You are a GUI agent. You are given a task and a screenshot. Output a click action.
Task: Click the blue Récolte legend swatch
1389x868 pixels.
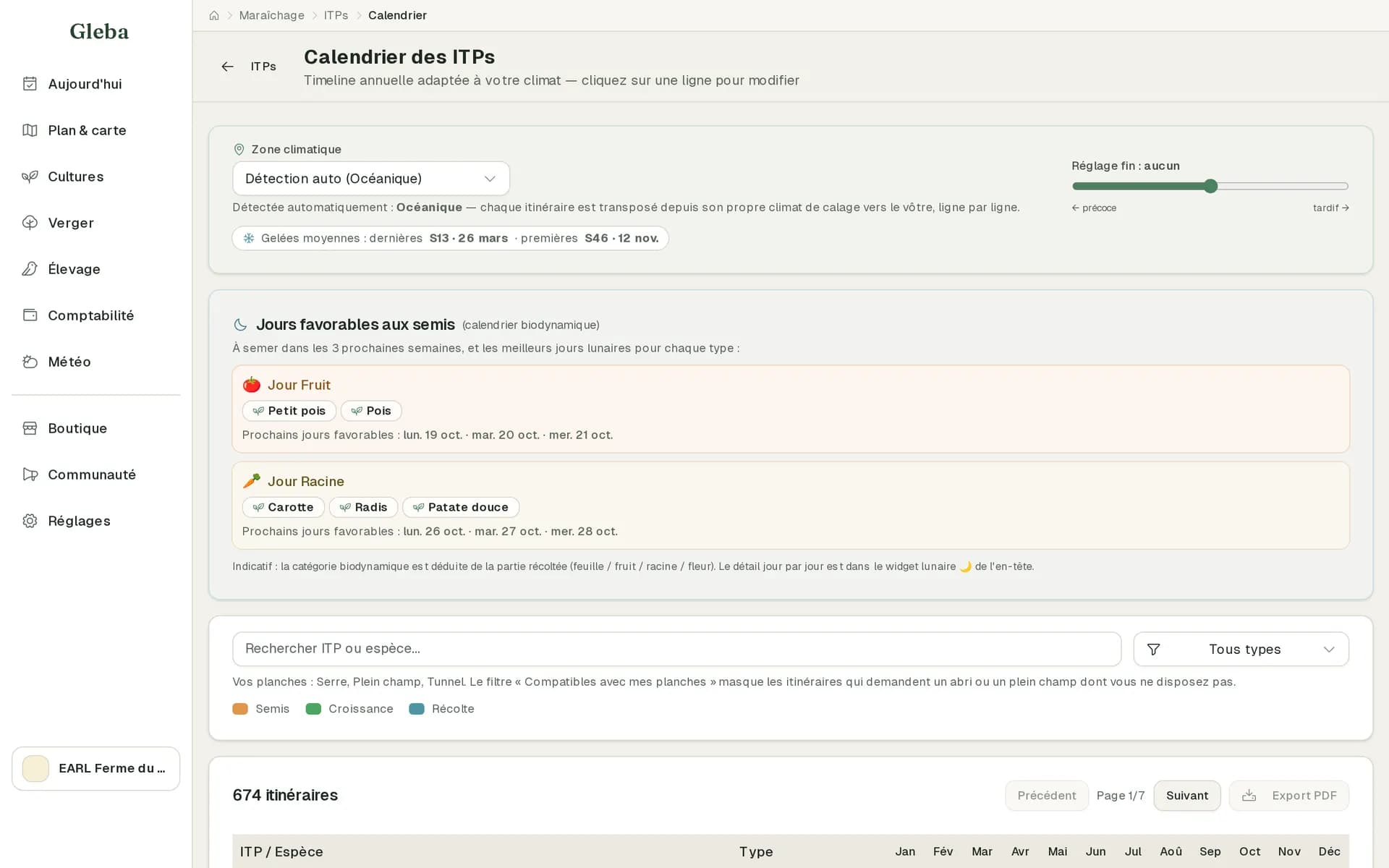pyautogui.click(x=417, y=709)
